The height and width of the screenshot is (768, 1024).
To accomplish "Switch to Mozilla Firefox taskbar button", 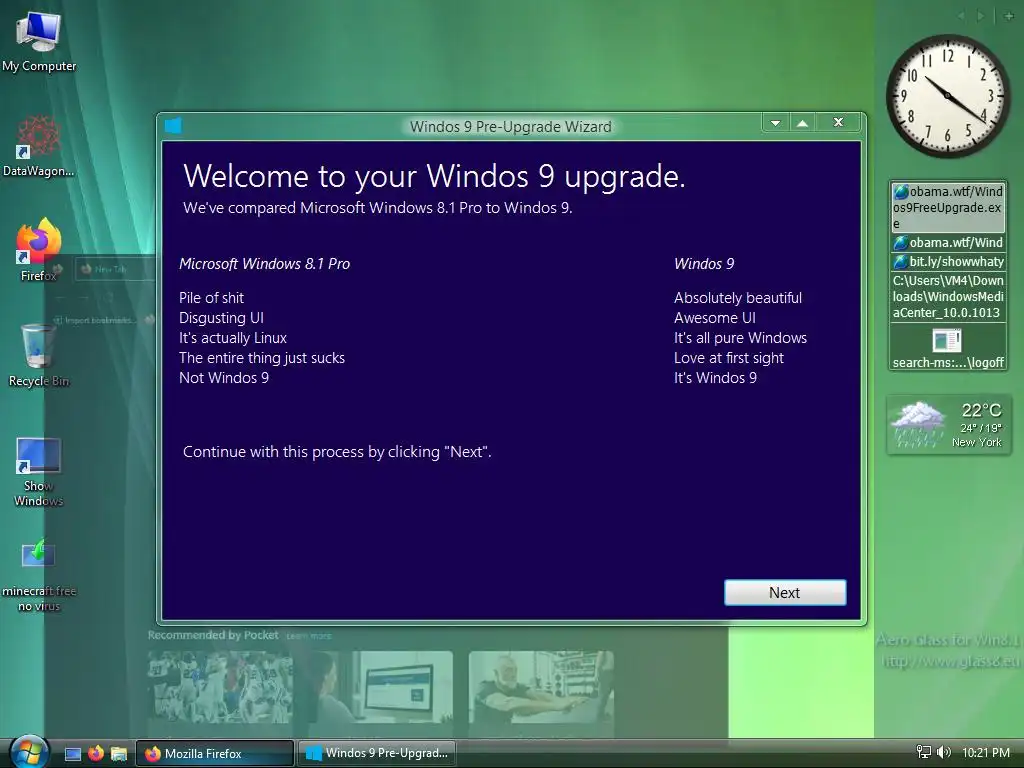I will 215,754.
